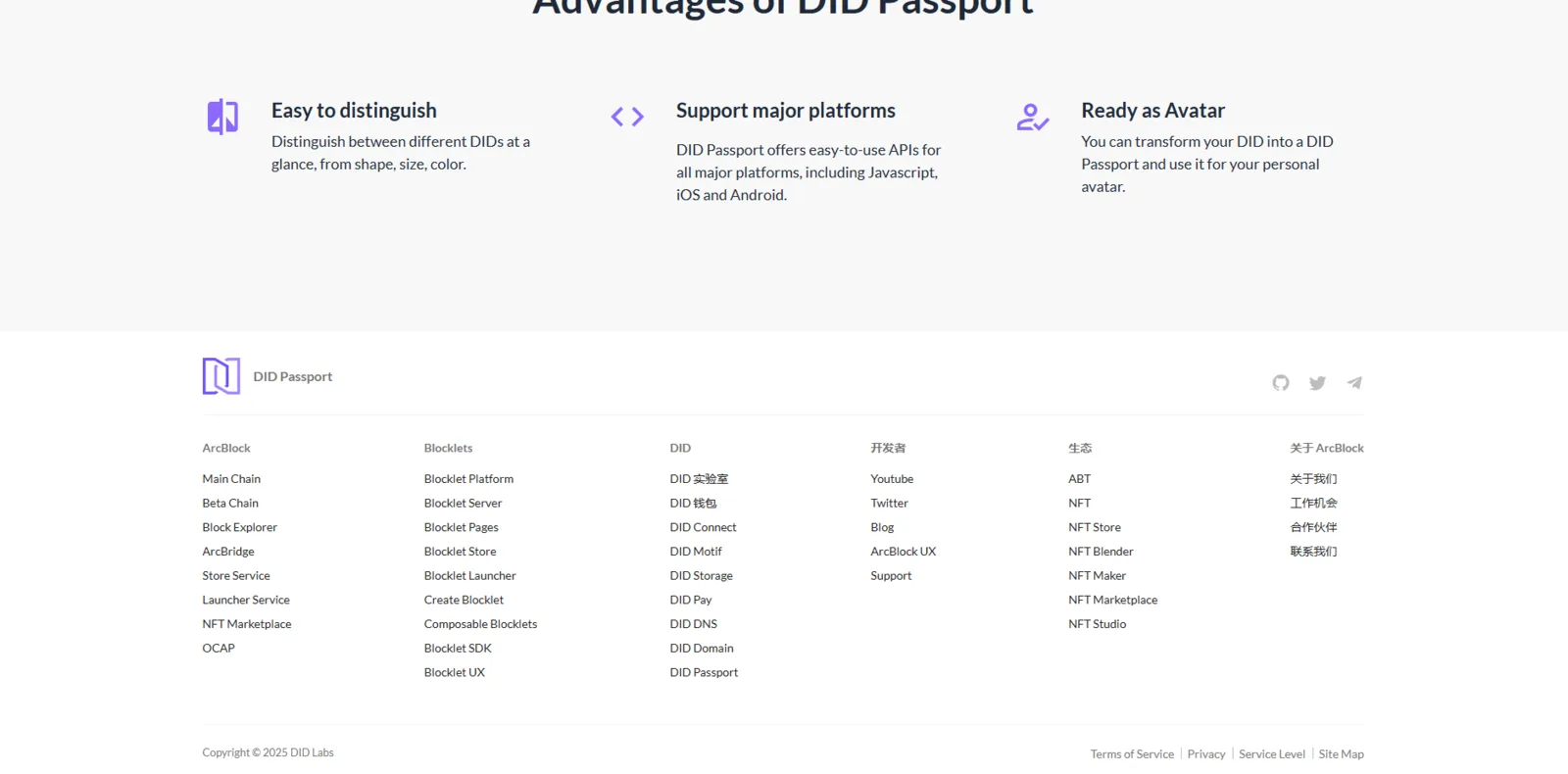Open ArcBlock UX link
Viewport: 1568px width, 774px height.
[903, 552]
